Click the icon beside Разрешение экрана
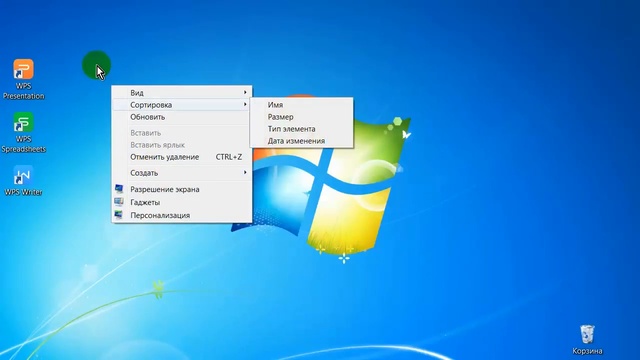 119,189
